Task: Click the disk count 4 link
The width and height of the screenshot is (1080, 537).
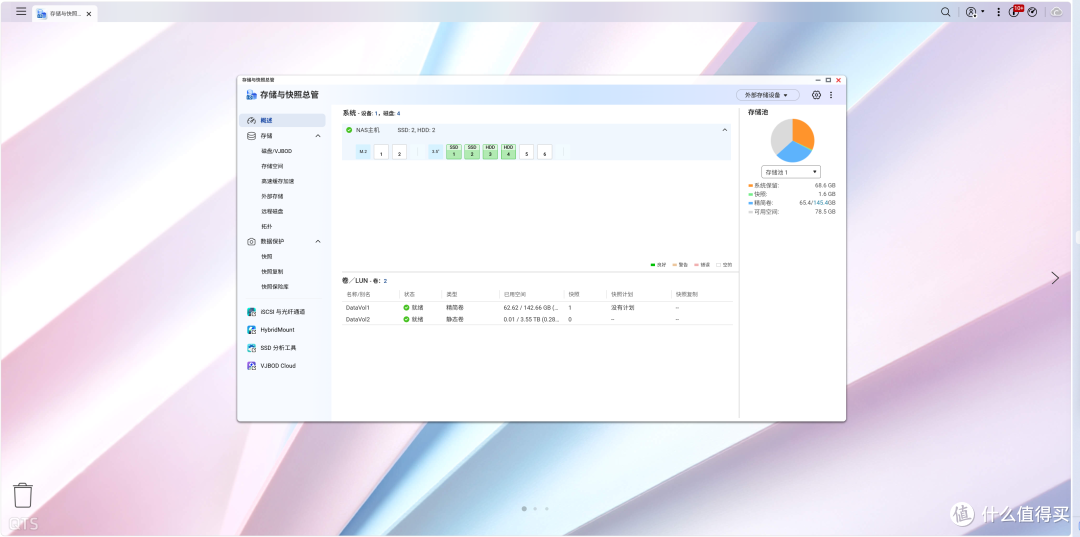Action: coord(398,113)
